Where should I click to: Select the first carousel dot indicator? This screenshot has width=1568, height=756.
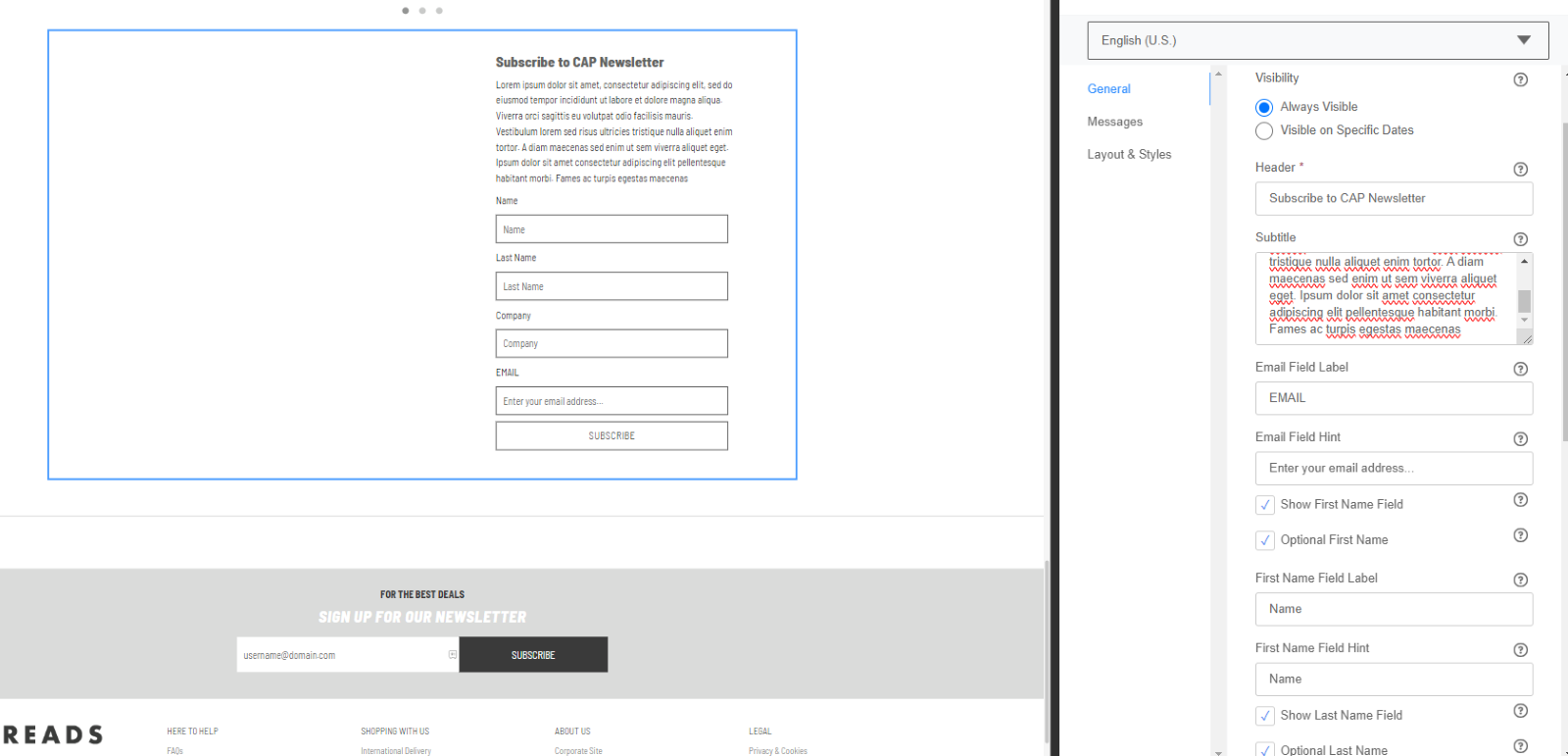pyautogui.click(x=406, y=11)
